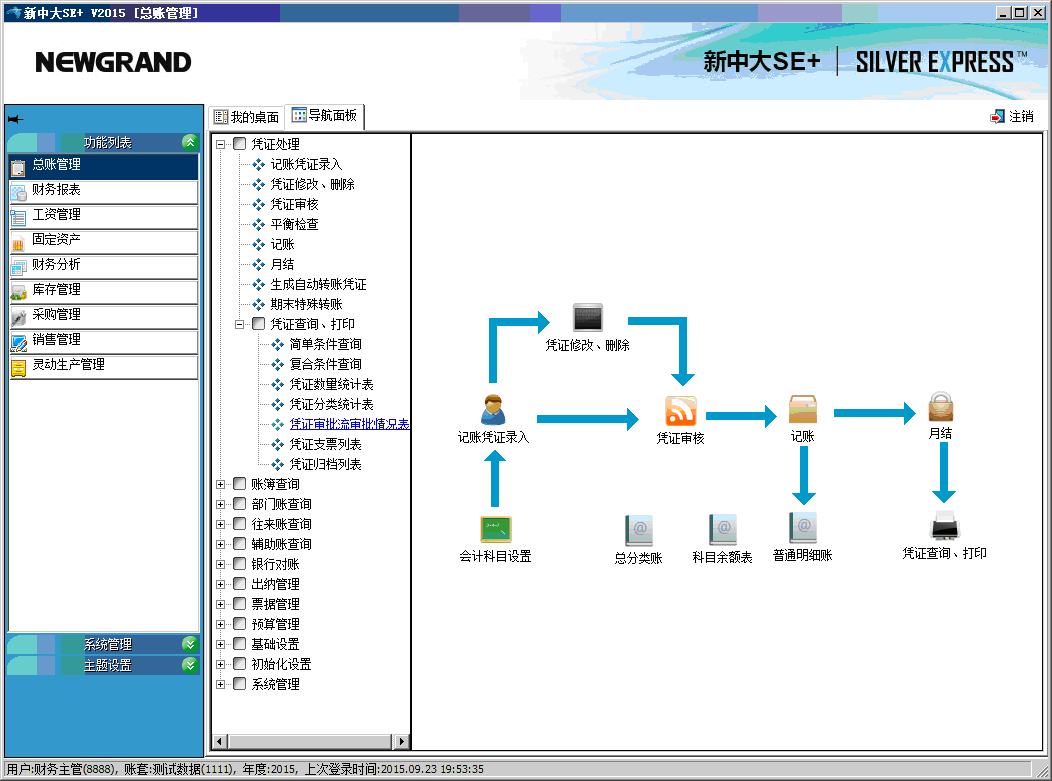Open the 凭证审批流审批情况表 link

tap(349, 424)
